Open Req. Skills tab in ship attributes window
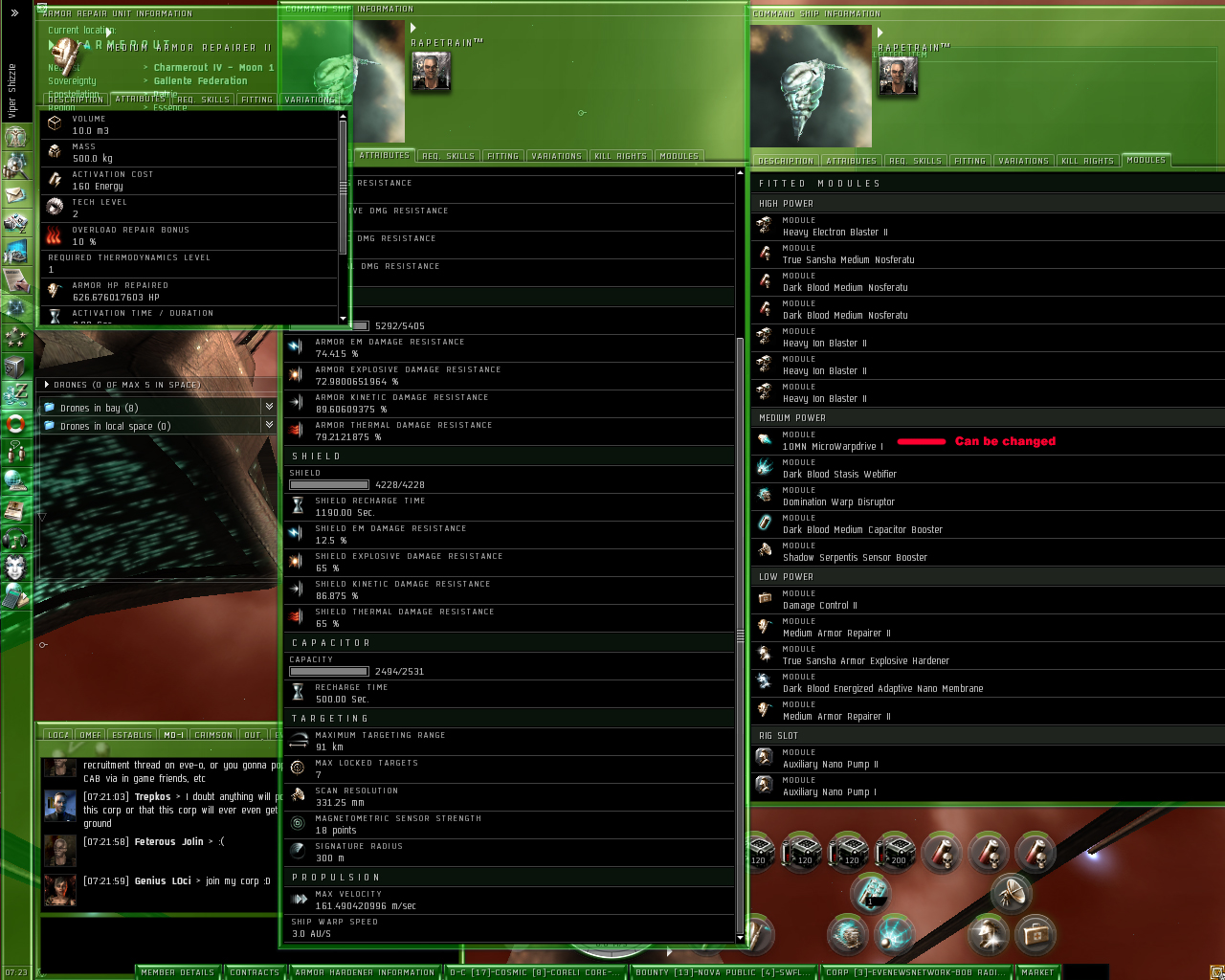This screenshot has height=980, width=1225. click(448, 156)
